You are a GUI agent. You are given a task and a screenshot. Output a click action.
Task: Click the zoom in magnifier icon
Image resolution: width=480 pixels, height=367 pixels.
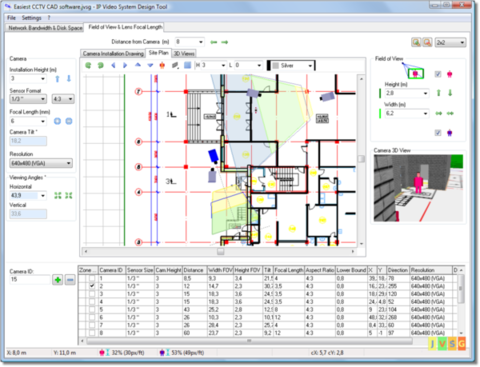(416, 42)
